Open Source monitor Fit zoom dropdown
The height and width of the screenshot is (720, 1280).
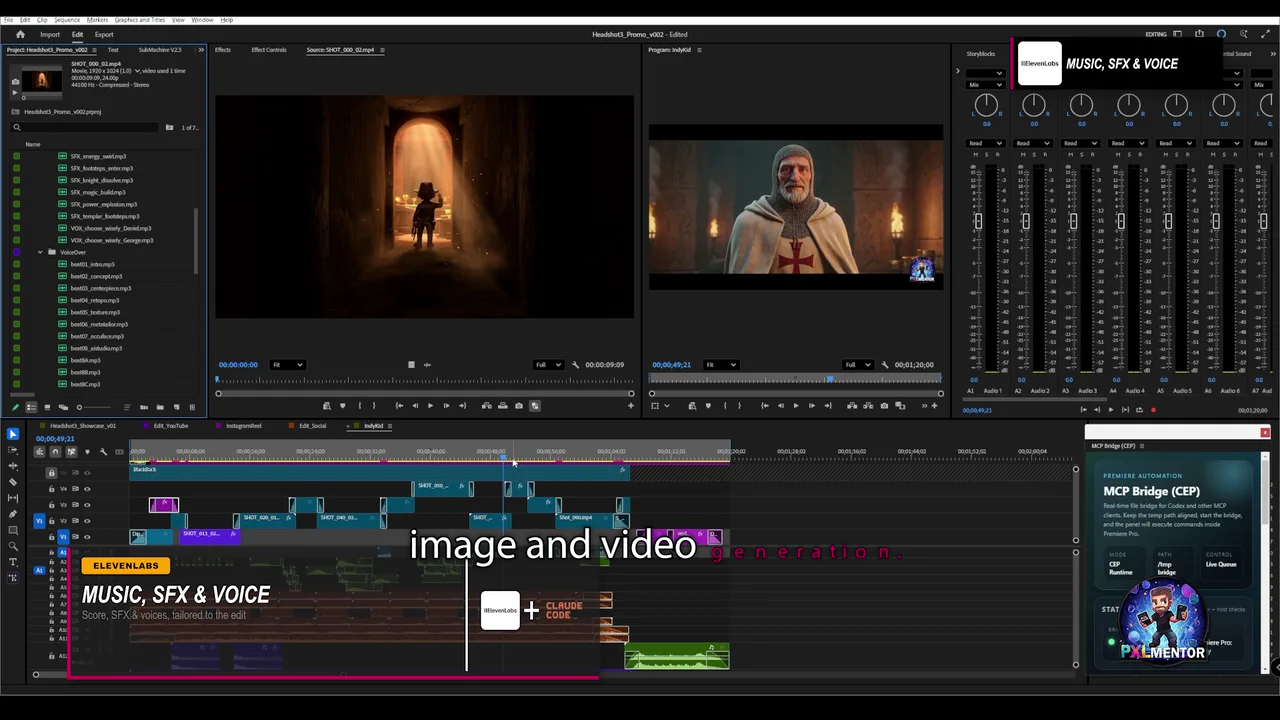287,365
